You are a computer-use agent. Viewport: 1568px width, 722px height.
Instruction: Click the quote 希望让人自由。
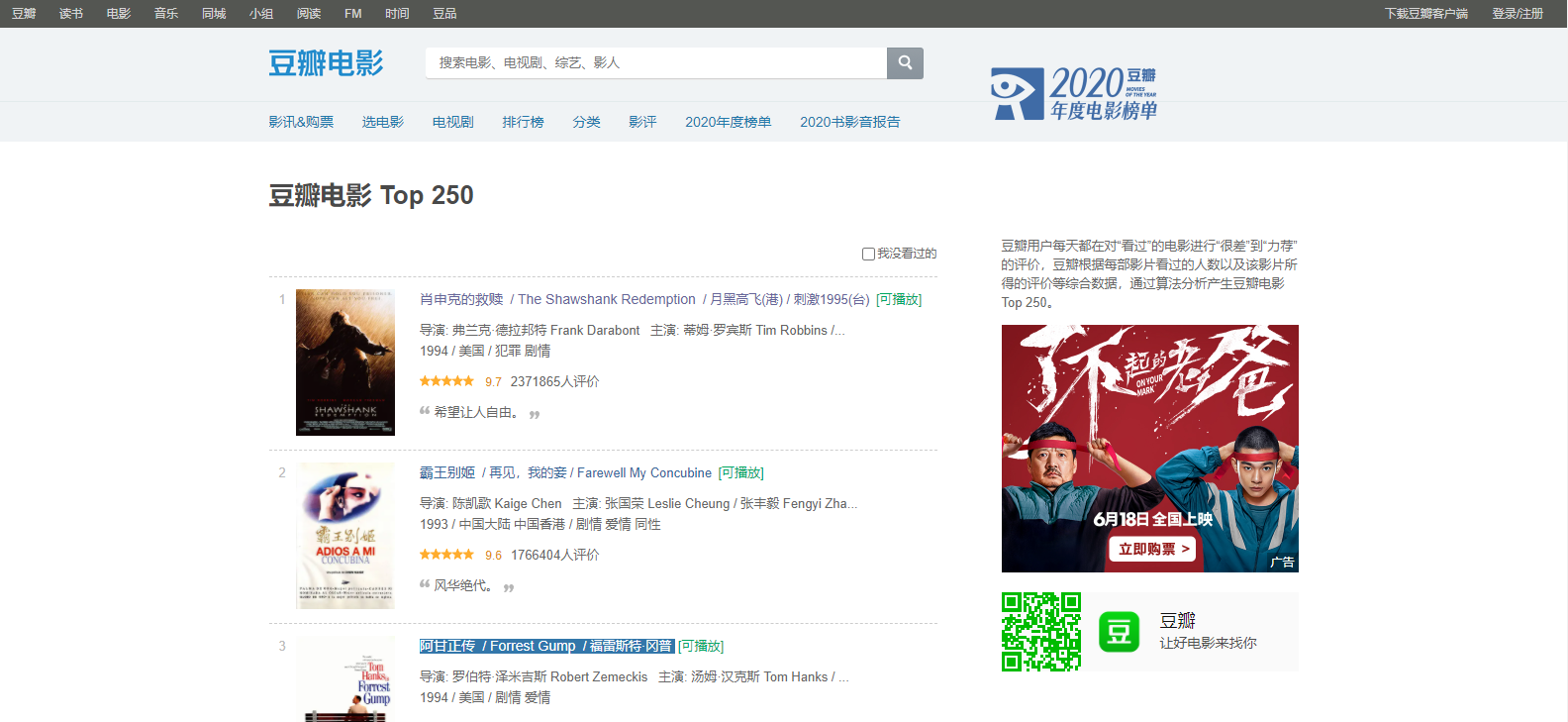tap(478, 412)
